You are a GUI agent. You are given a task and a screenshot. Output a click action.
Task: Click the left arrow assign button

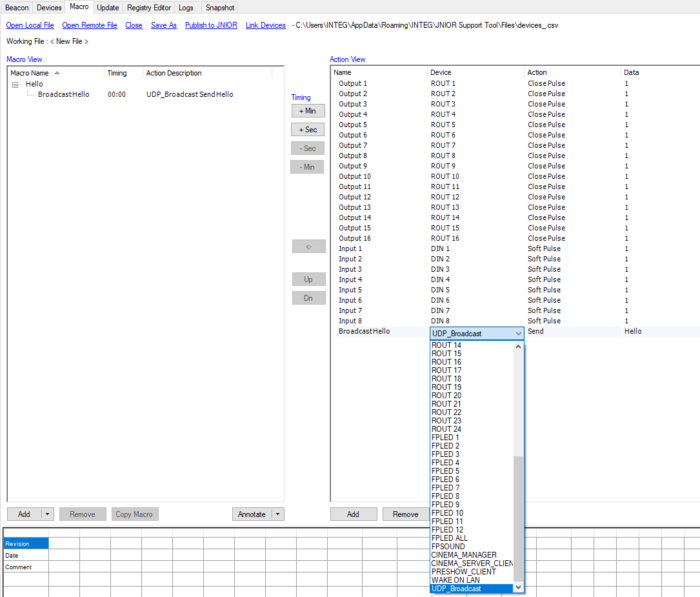coord(308,246)
